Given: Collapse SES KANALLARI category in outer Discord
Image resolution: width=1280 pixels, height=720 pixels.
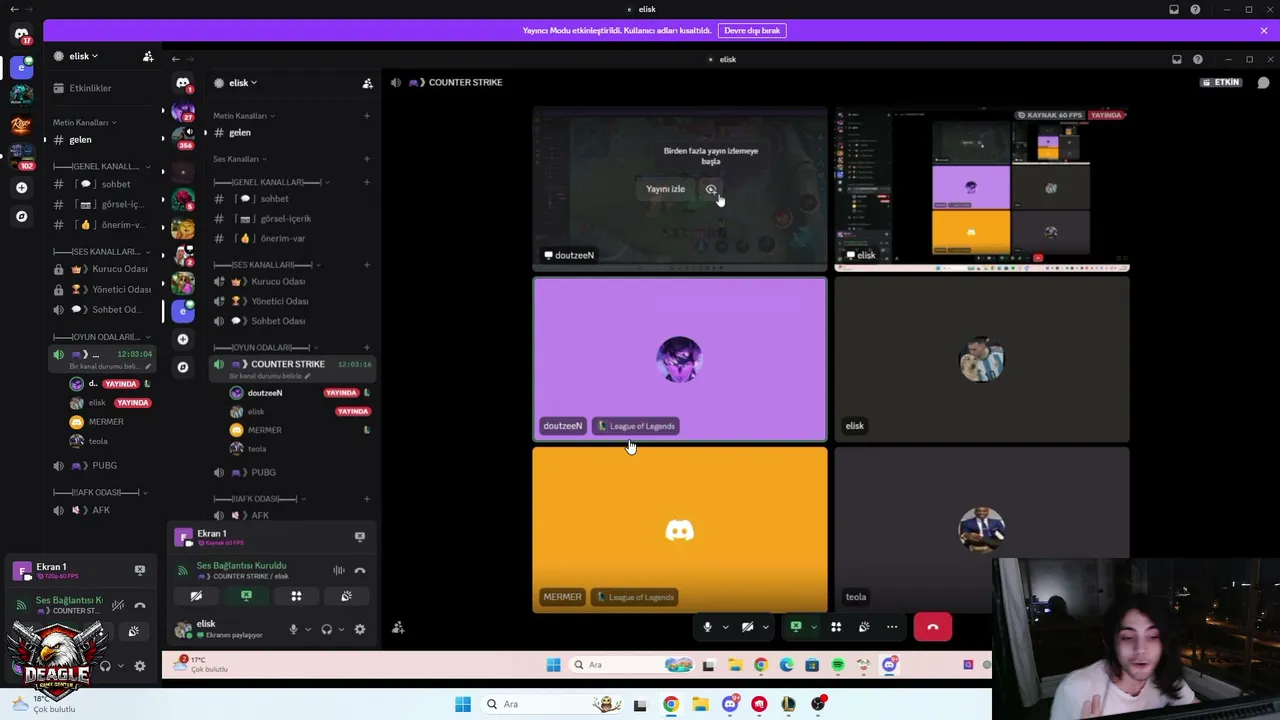Looking at the screenshot, I should [102, 252].
